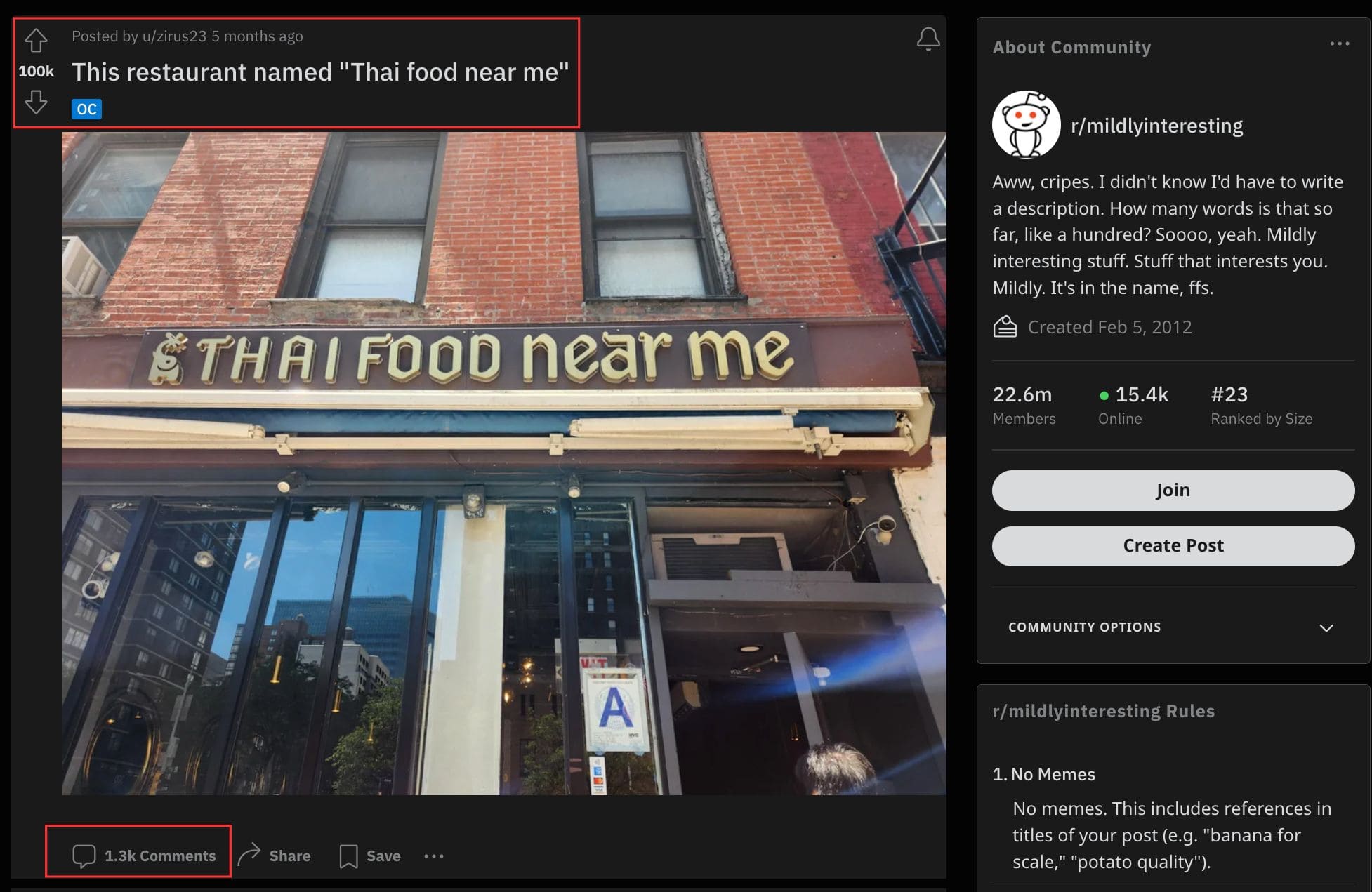Viewport: 1372px width, 892px height.
Task: Click the blue OC flair tag
Action: [x=86, y=109]
